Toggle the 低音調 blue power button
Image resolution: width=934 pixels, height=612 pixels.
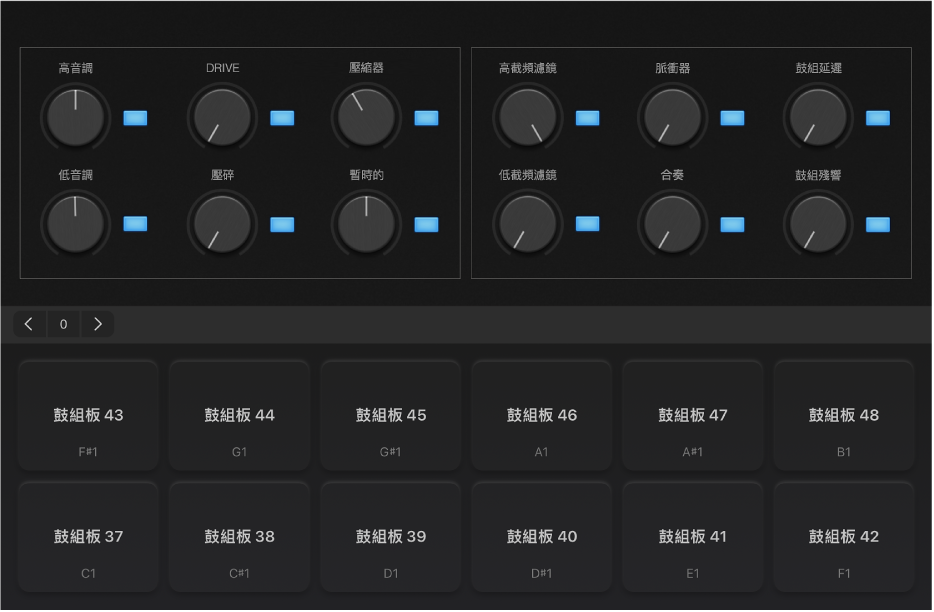pyautogui.click(x=135, y=224)
